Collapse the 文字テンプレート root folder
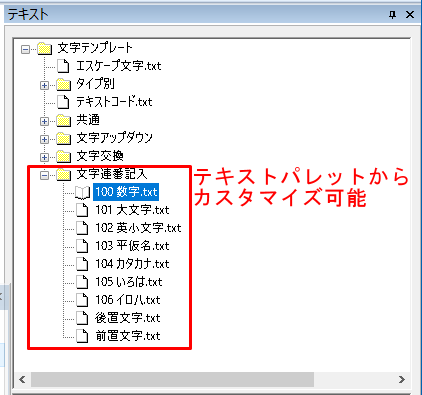This screenshot has width=422, height=395. 25,49
